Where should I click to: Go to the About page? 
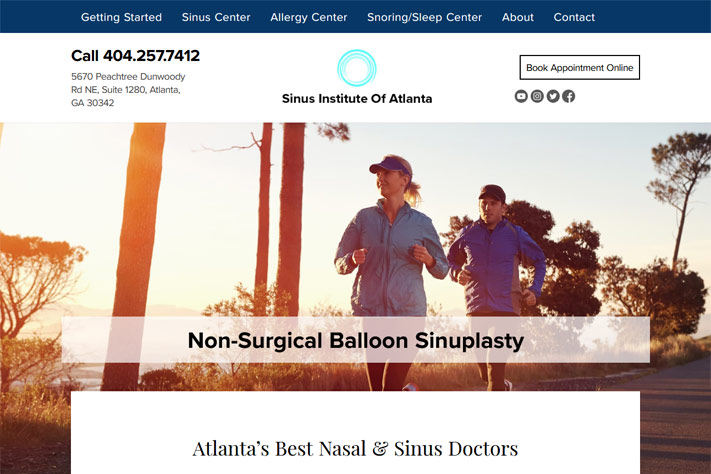pos(518,17)
